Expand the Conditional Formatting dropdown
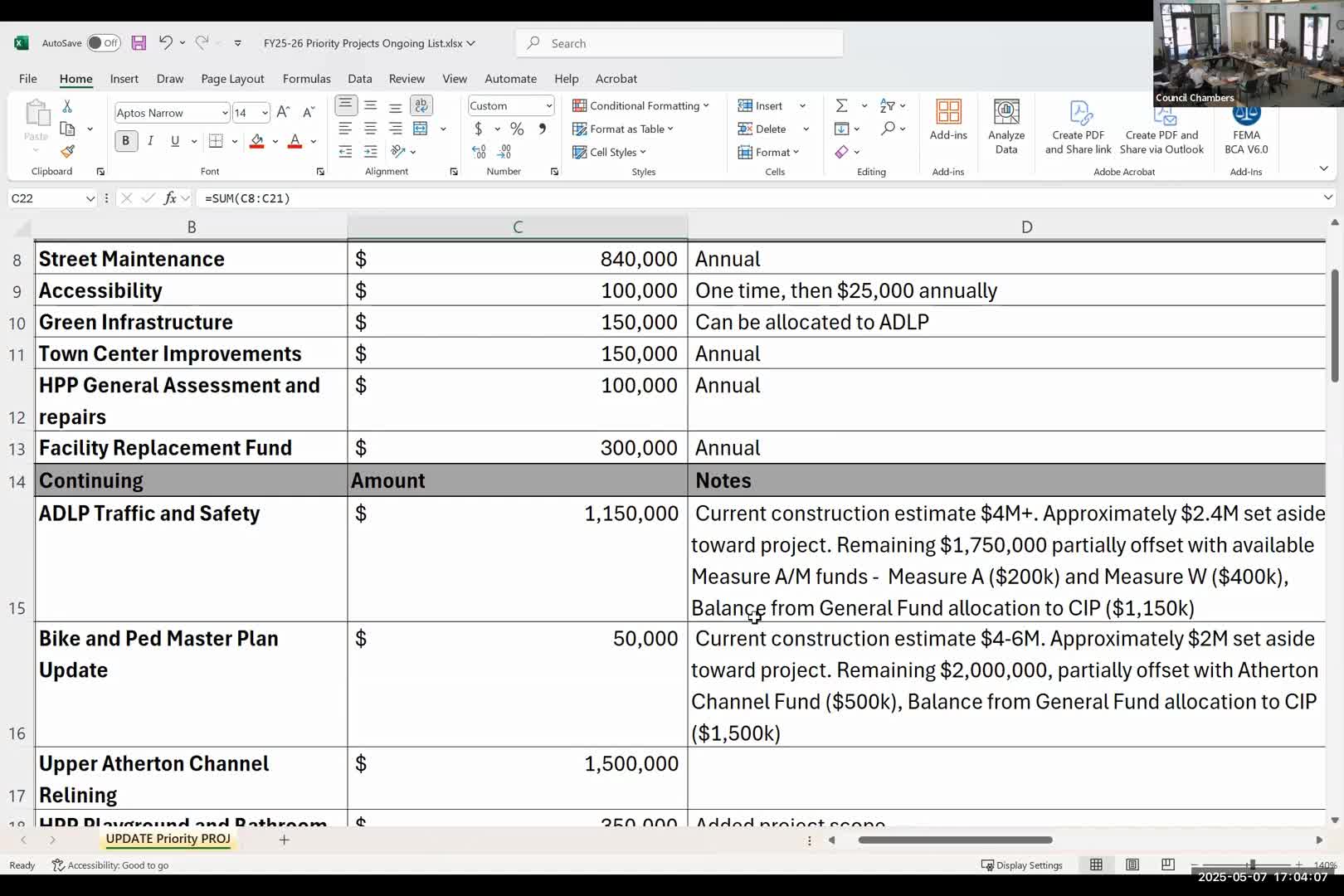This screenshot has height=896, width=1344. point(641,106)
